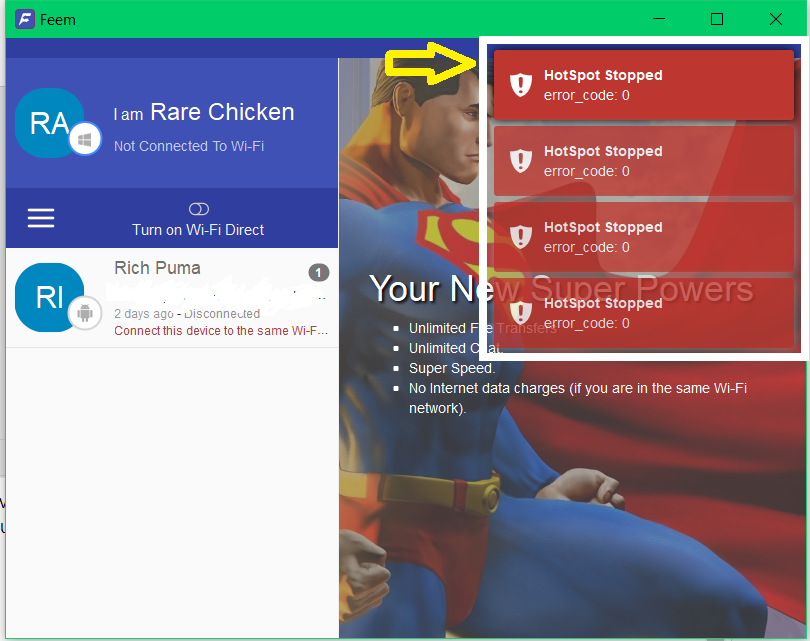Screen dimensions: 810x641
Task: Click the RI avatar of Rich Puma
Action: tap(50, 297)
